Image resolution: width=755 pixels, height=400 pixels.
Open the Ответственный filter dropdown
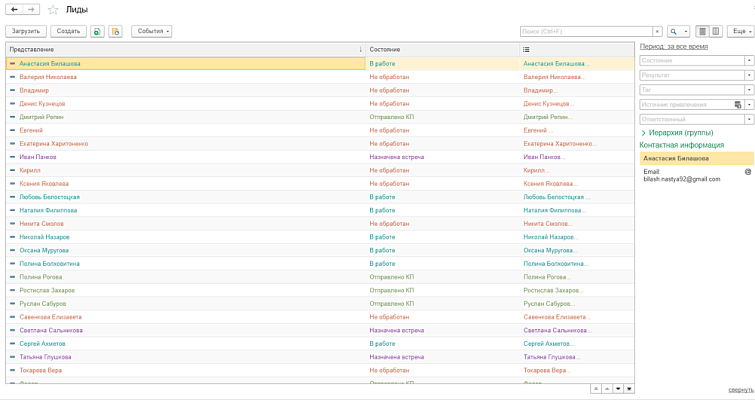[749, 119]
